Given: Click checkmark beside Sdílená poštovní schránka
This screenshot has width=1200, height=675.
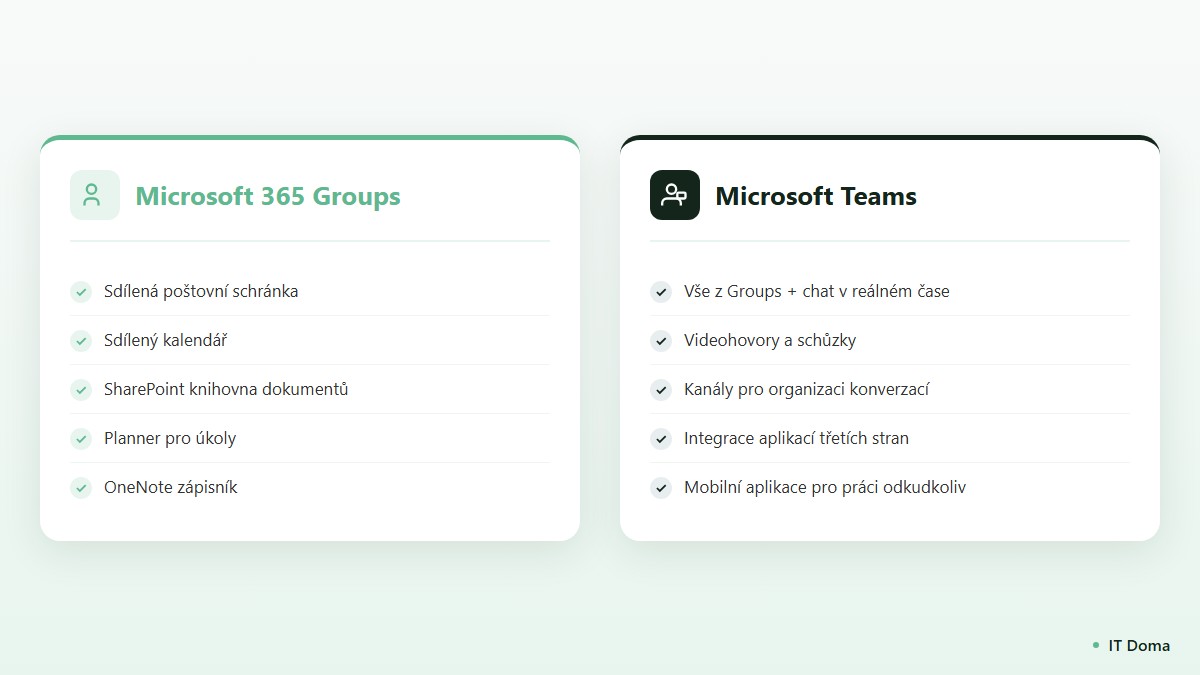Looking at the screenshot, I should tap(81, 292).
